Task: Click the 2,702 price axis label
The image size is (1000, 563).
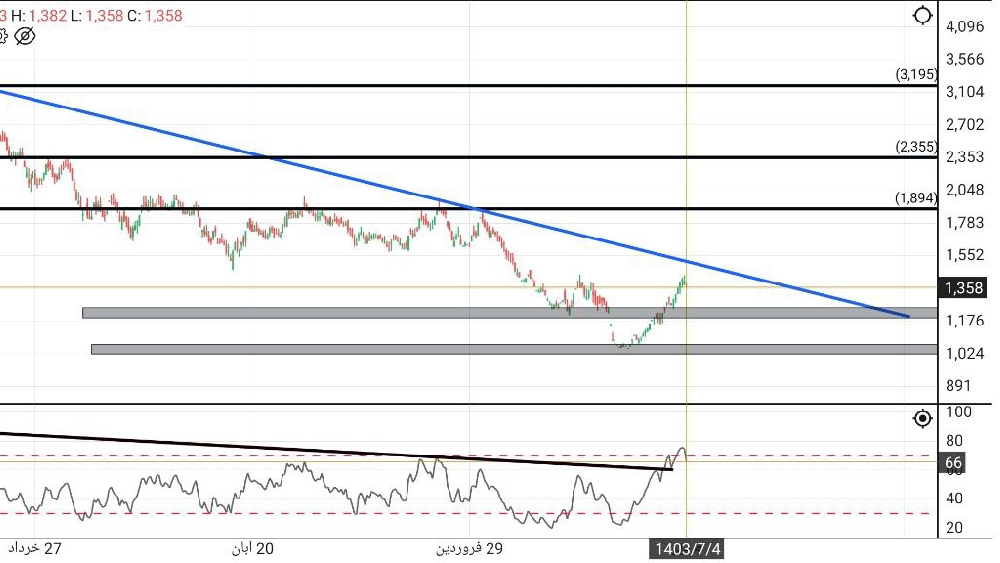Action: 965,124
